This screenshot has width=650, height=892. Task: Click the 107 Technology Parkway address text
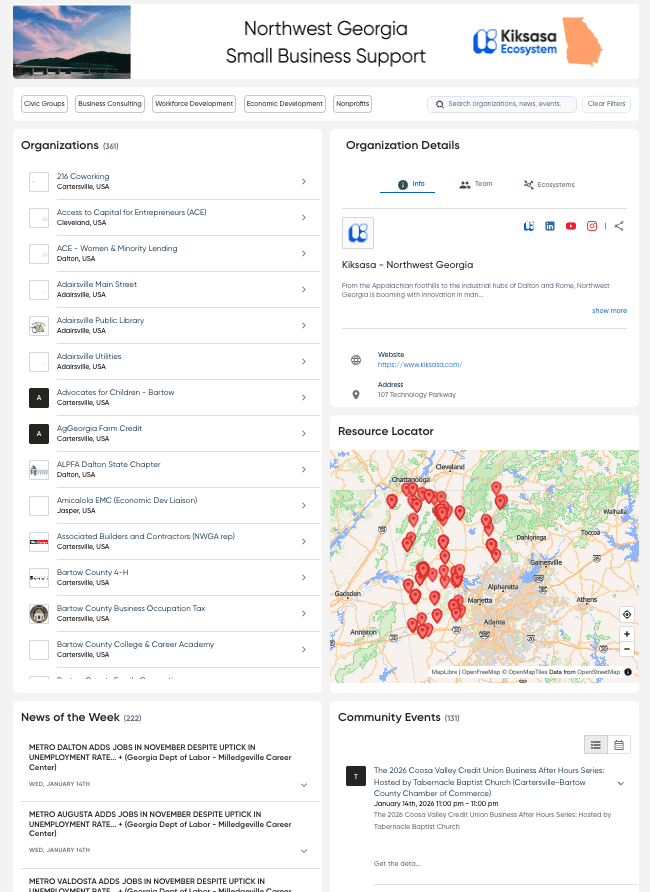click(x=417, y=395)
